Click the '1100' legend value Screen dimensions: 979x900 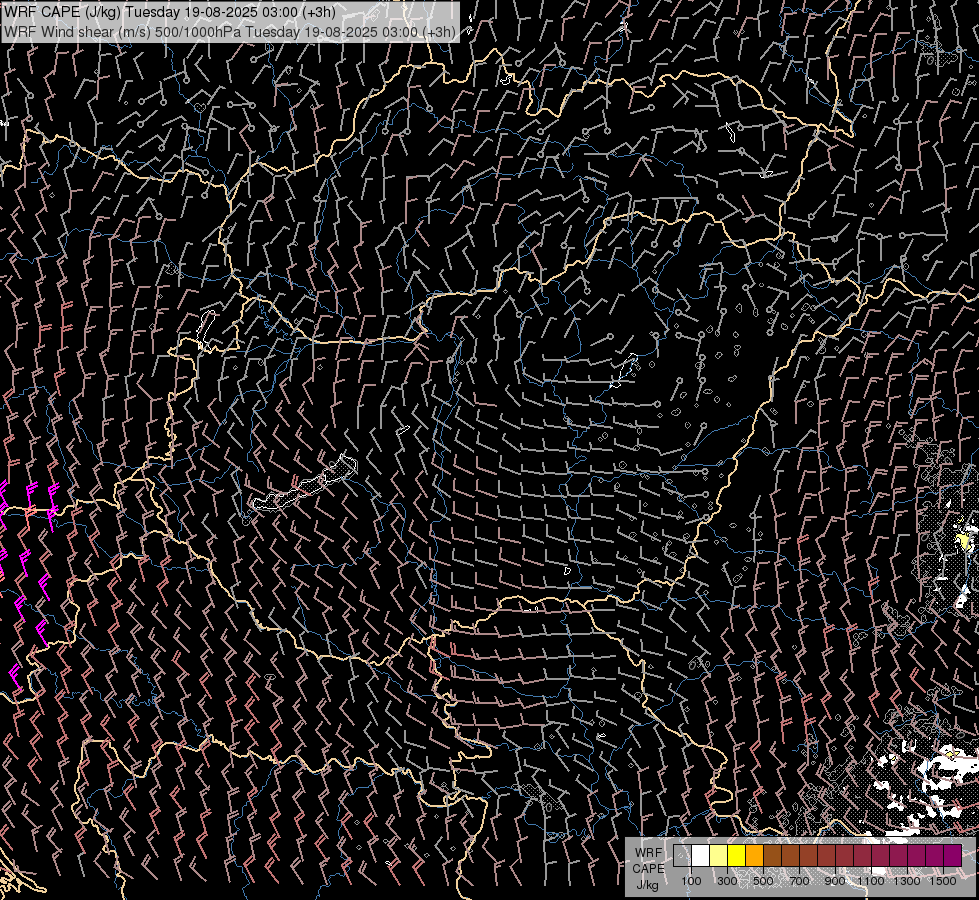pyautogui.click(x=871, y=881)
